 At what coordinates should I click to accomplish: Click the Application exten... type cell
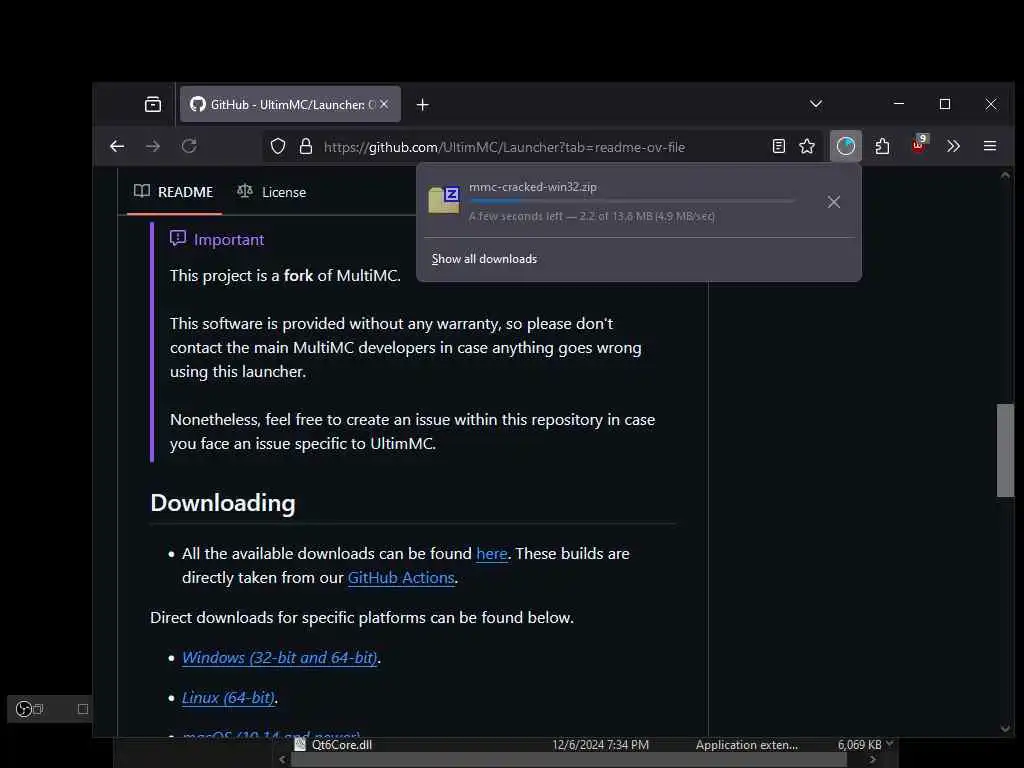[746, 745]
